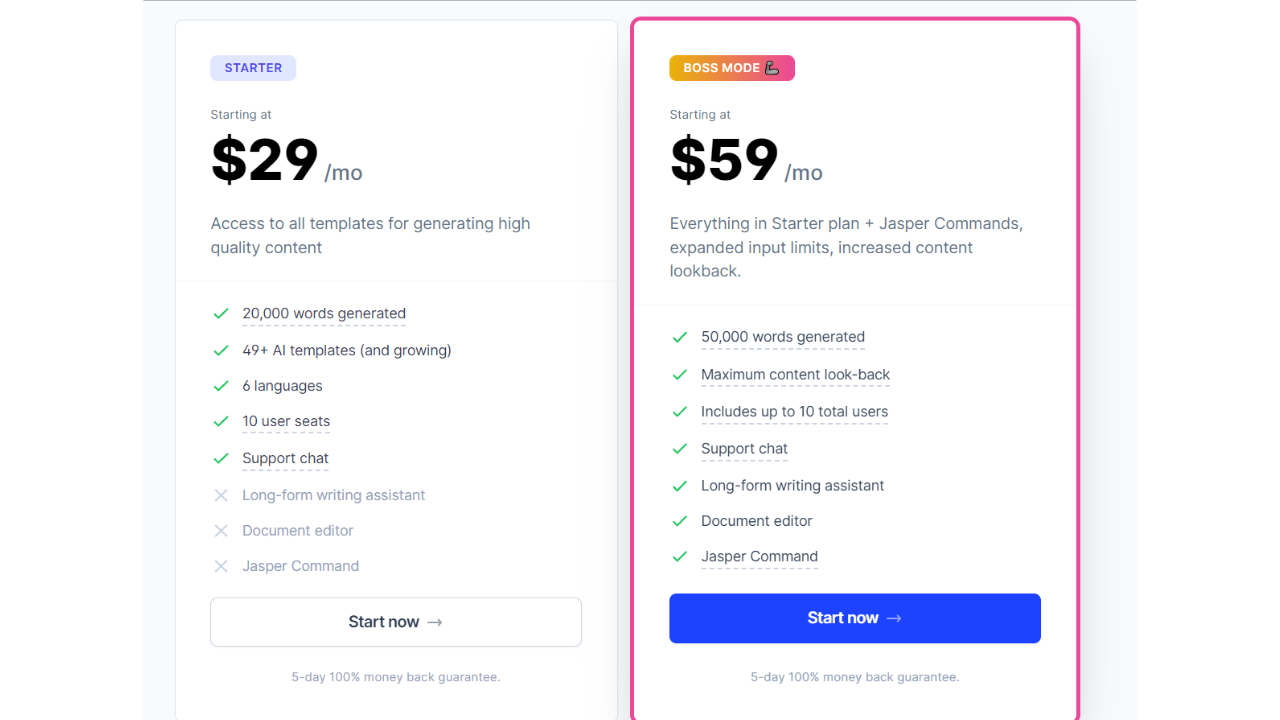Image resolution: width=1280 pixels, height=720 pixels.
Task: Click the BOSS MODE badge
Action: click(722, 68)
